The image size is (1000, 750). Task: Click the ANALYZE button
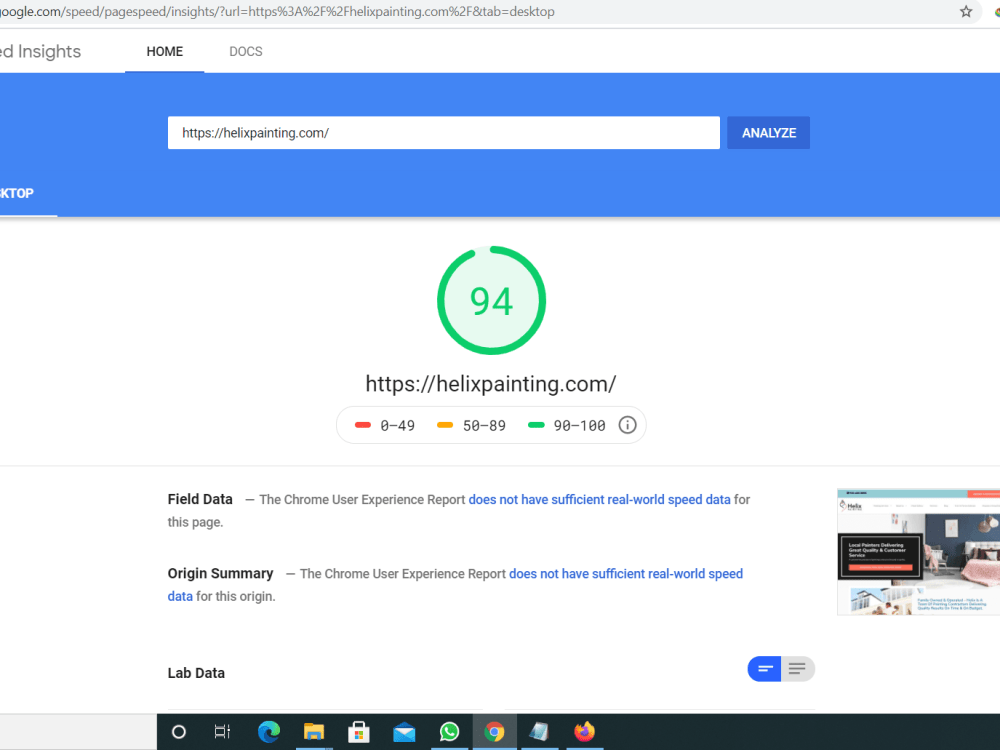[x=768, y=133]
